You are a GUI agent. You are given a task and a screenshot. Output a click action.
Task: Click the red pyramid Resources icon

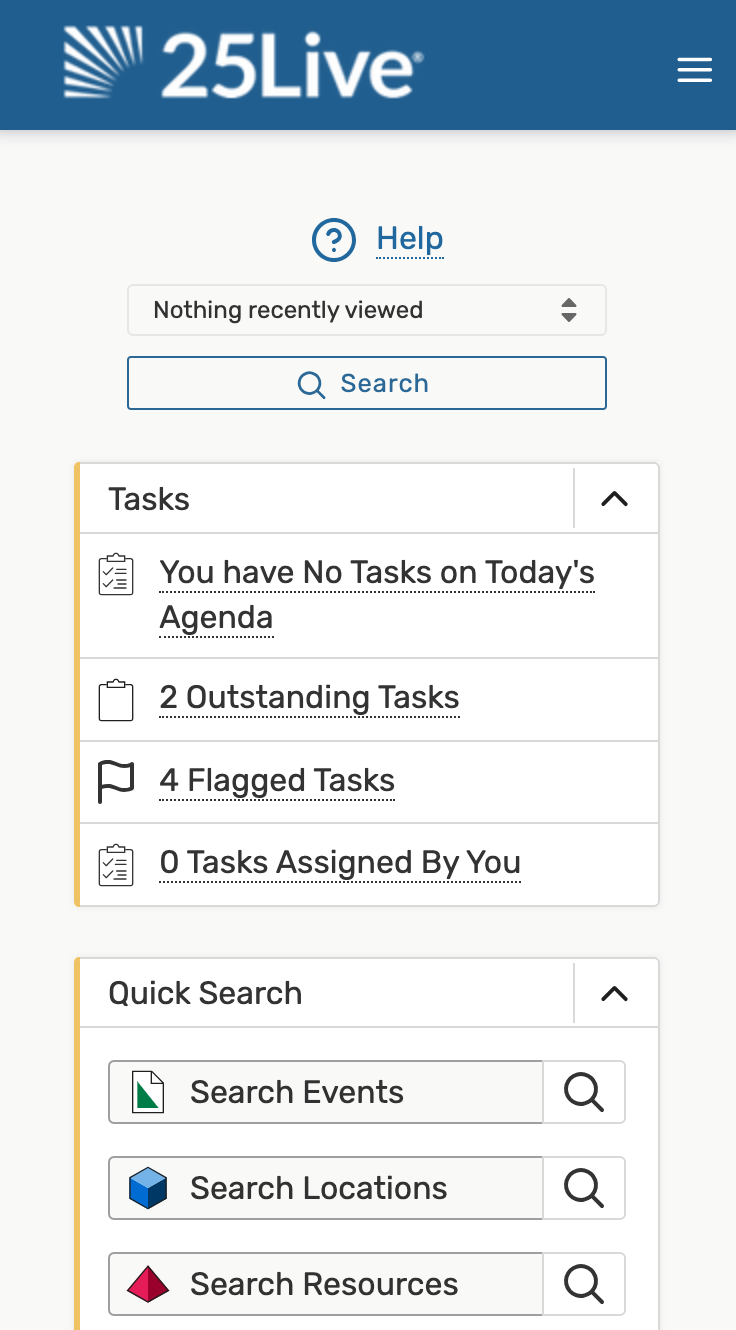pos(148,1284)
